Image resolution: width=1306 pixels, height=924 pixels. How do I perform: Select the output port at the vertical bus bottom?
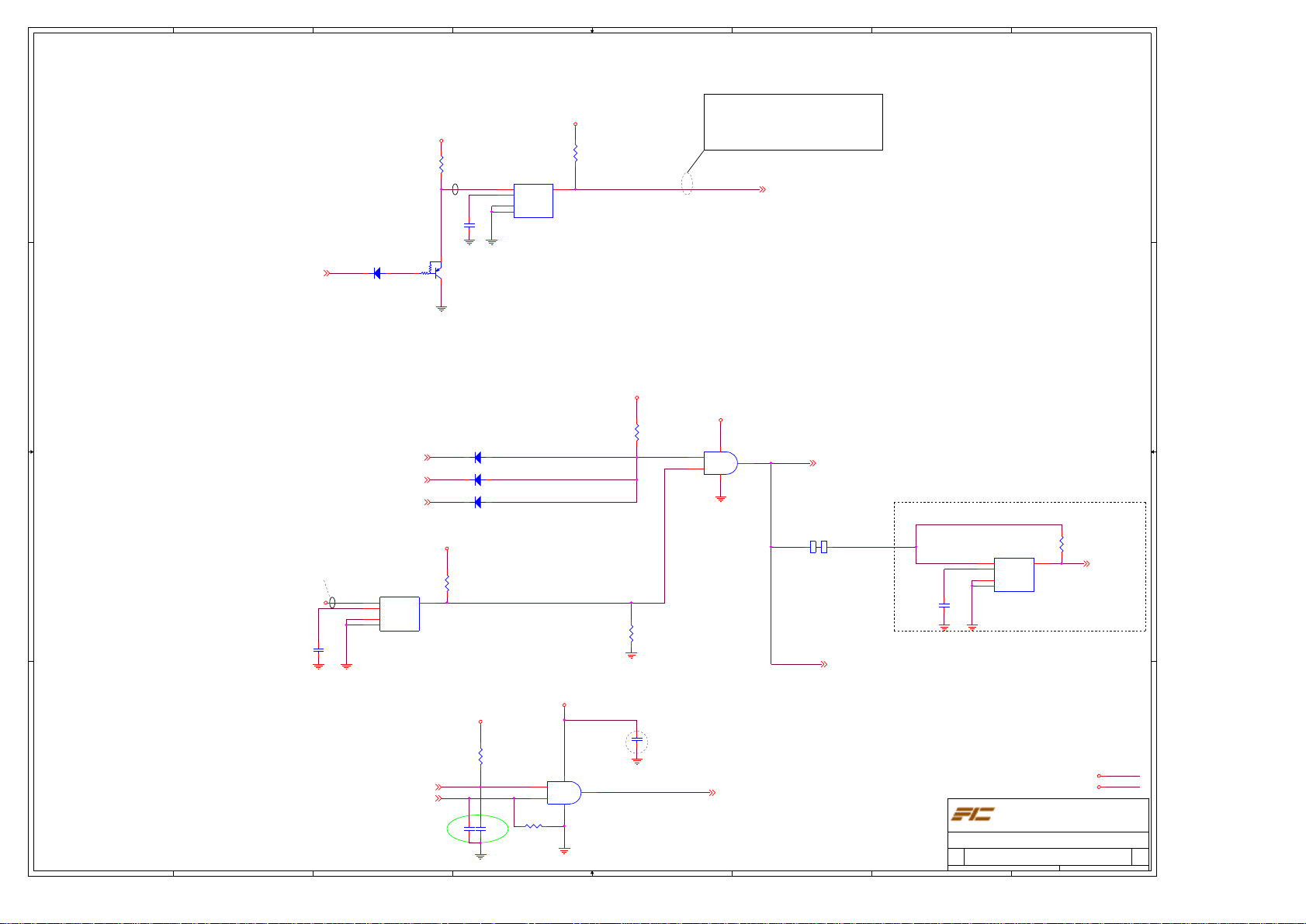(823, 664)
